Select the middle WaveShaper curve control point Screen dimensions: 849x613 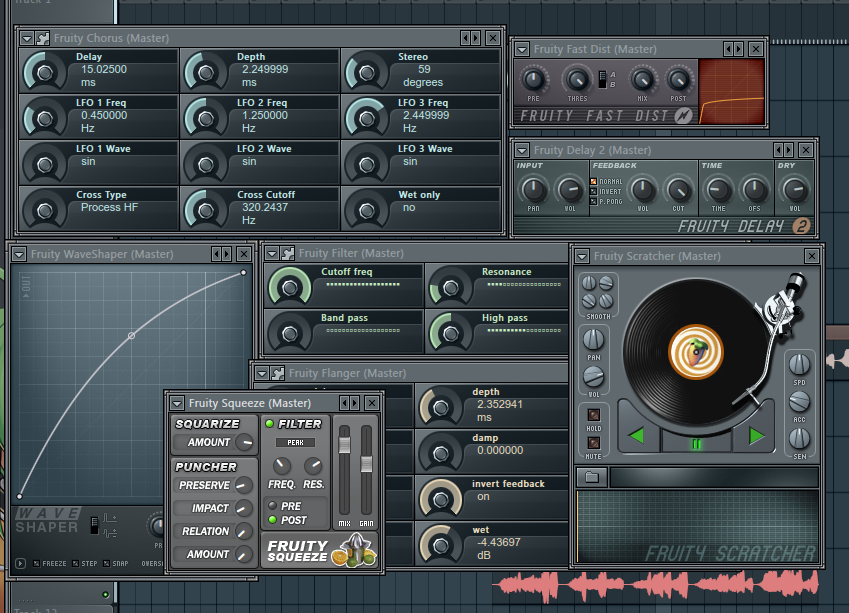pos(131,336)
